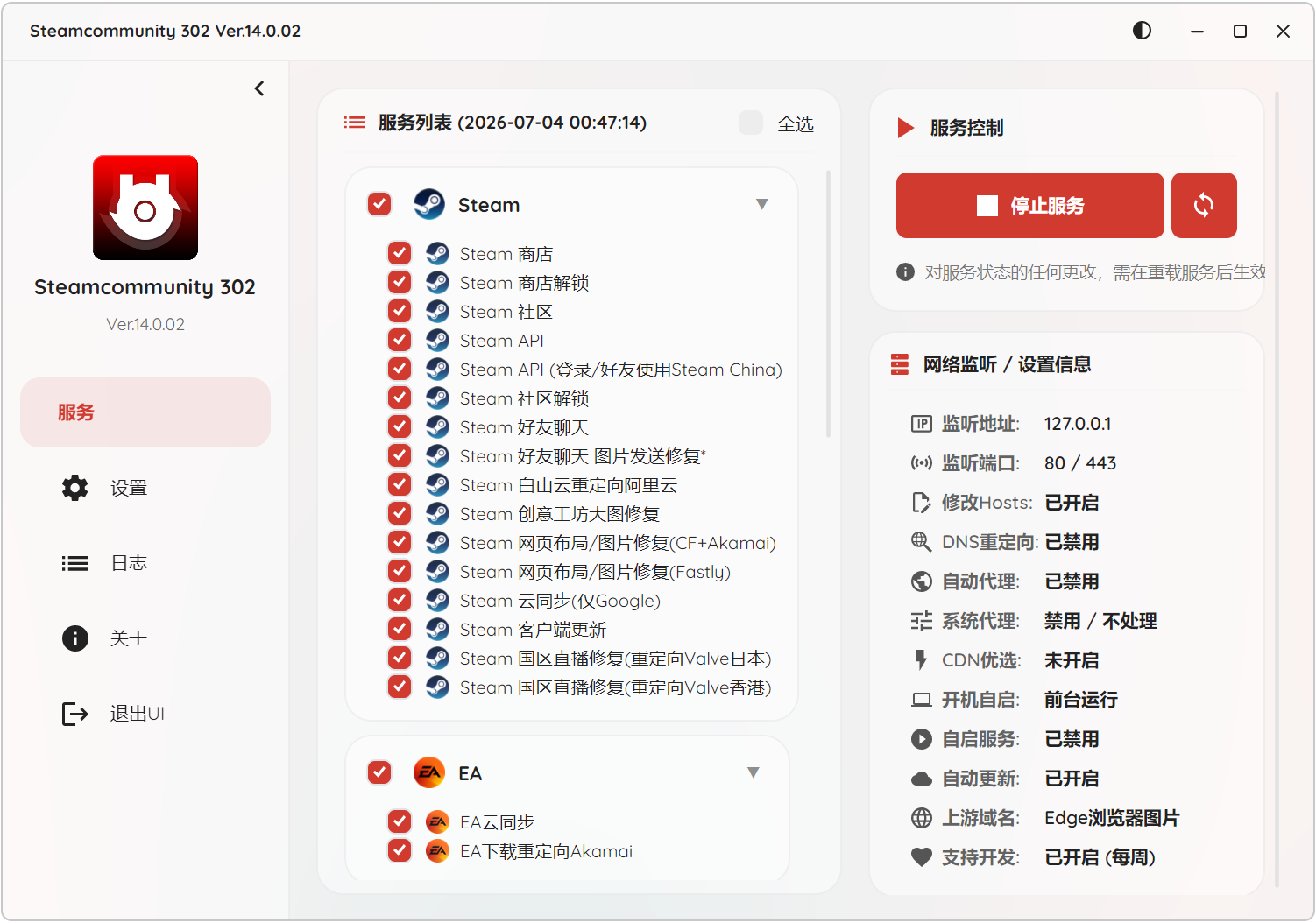Select Steam 网页布局/图片修复(CF+Akamai) entry
Viewport: 1316px width, 923px height.
(618, 543)
